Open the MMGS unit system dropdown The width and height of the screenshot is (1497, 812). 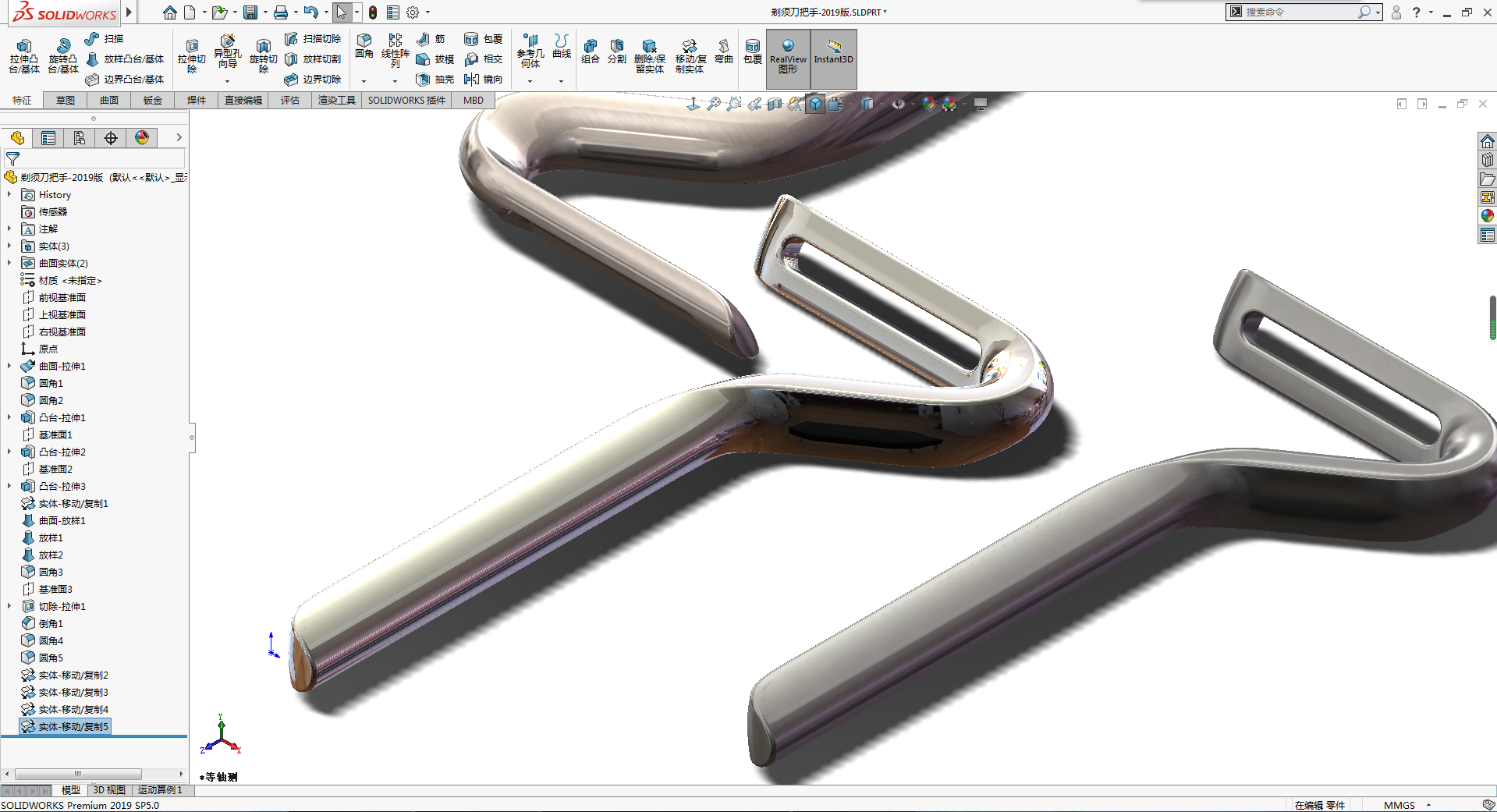1429,805
